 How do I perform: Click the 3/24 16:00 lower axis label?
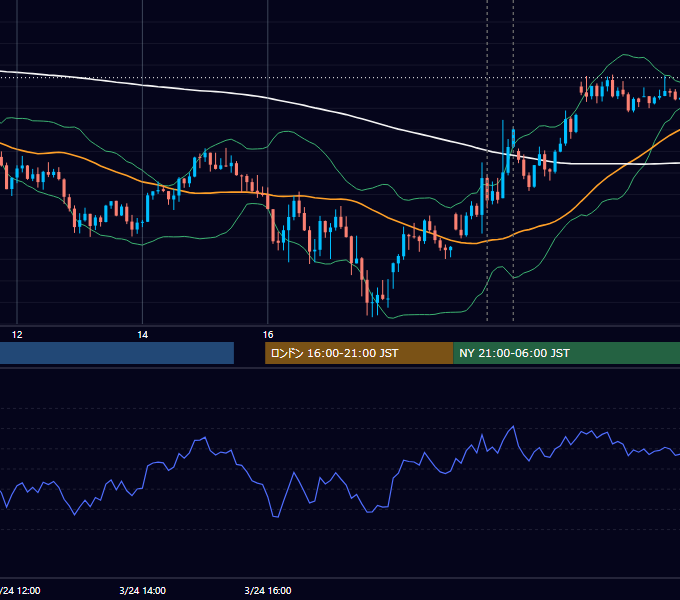pos(268,590)
